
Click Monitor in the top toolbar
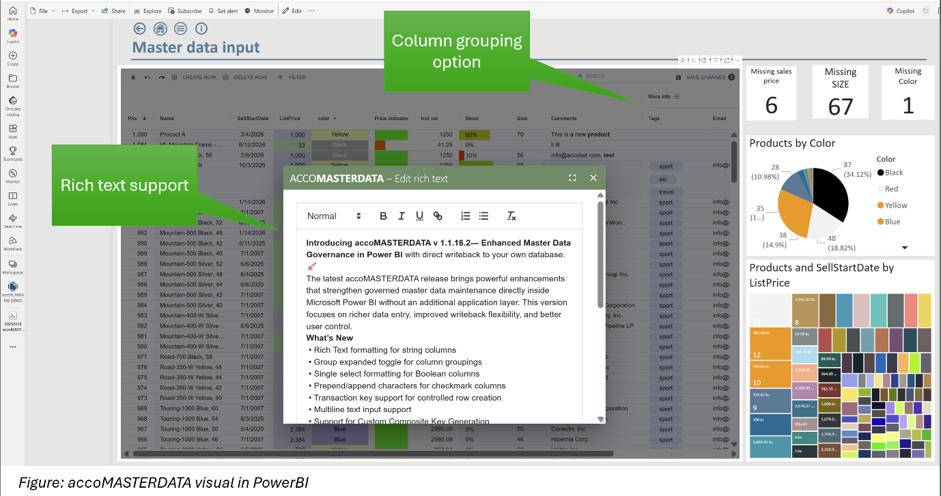259,11
